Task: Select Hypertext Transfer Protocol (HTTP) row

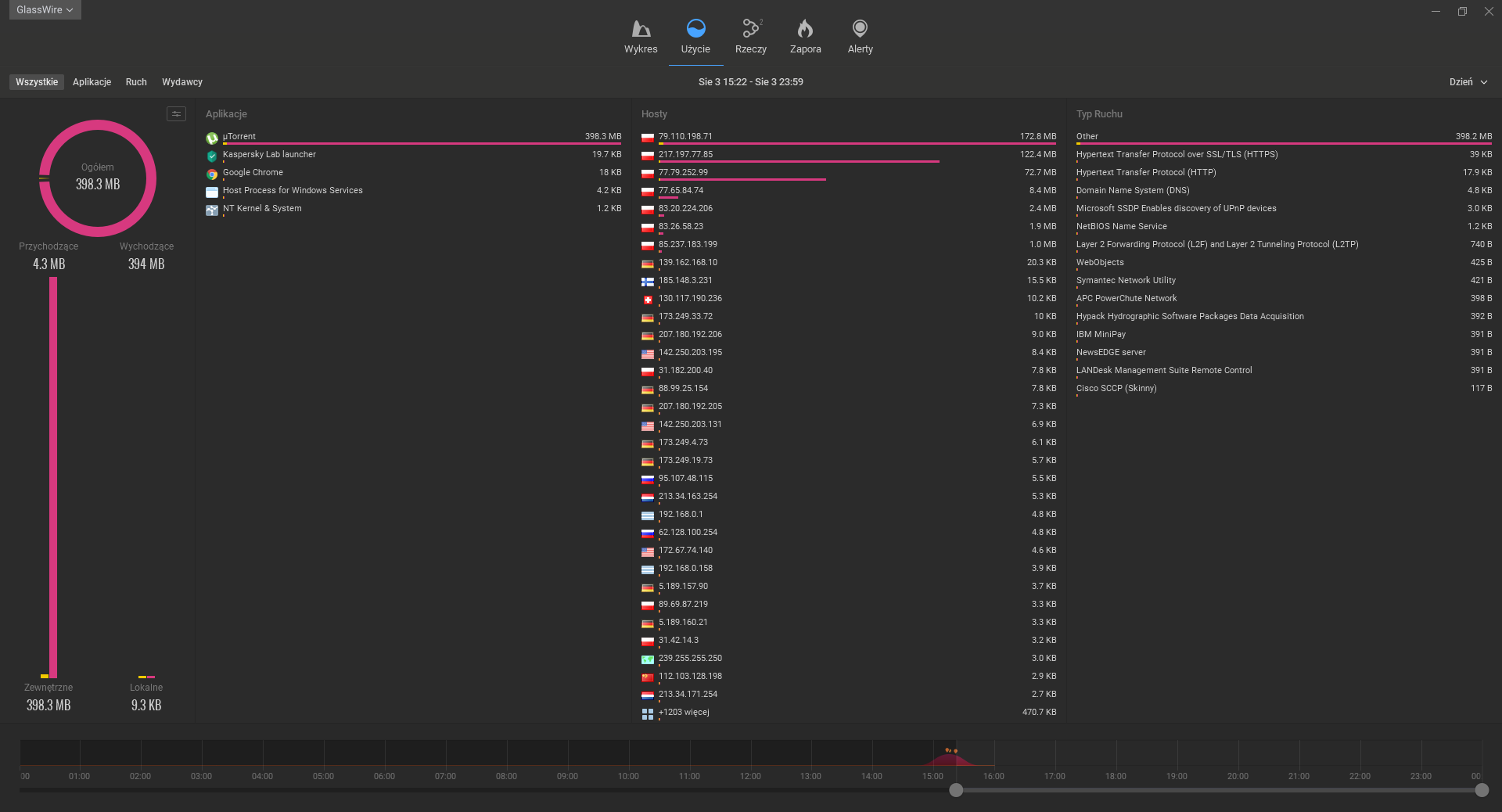Action: [x=1284, y=173]
